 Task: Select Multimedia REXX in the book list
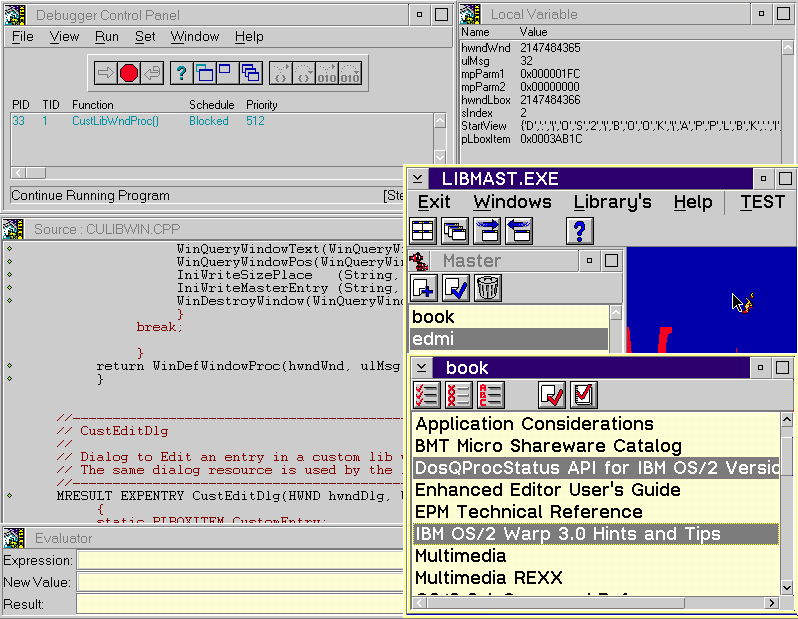coord(488,577)
